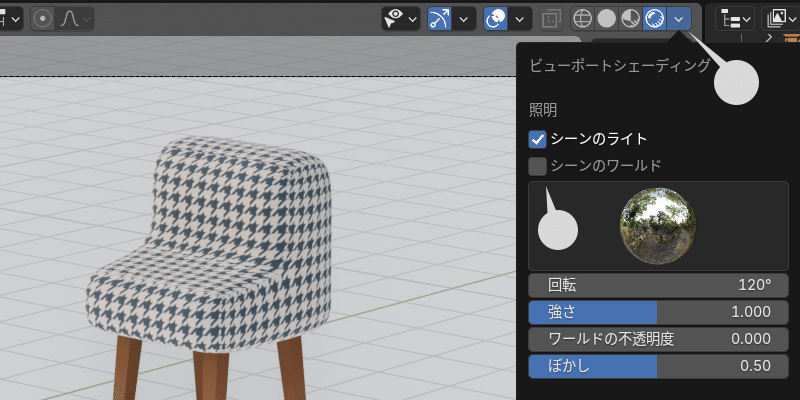The width and height of the screenshot is (800, 400).
Task: Select Rendered shading mode icon
Action: [654, 19]
